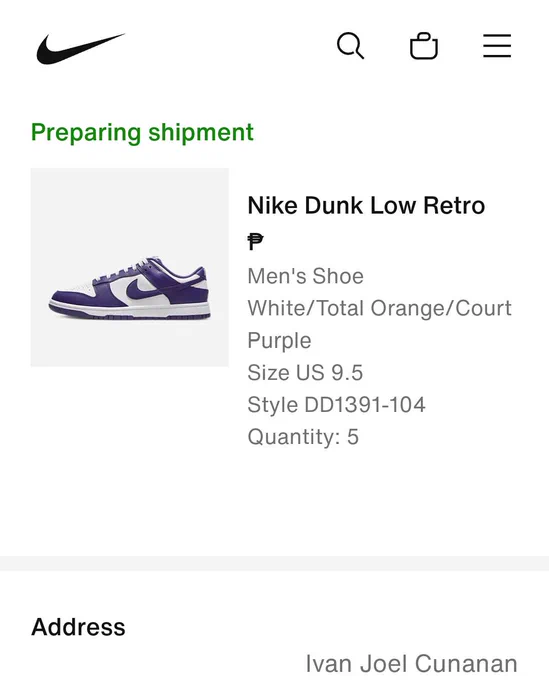Click the gray section divider bar
The height and width of the screenshot is (680, 549).
pyautogui.click(x=274, y=563)
